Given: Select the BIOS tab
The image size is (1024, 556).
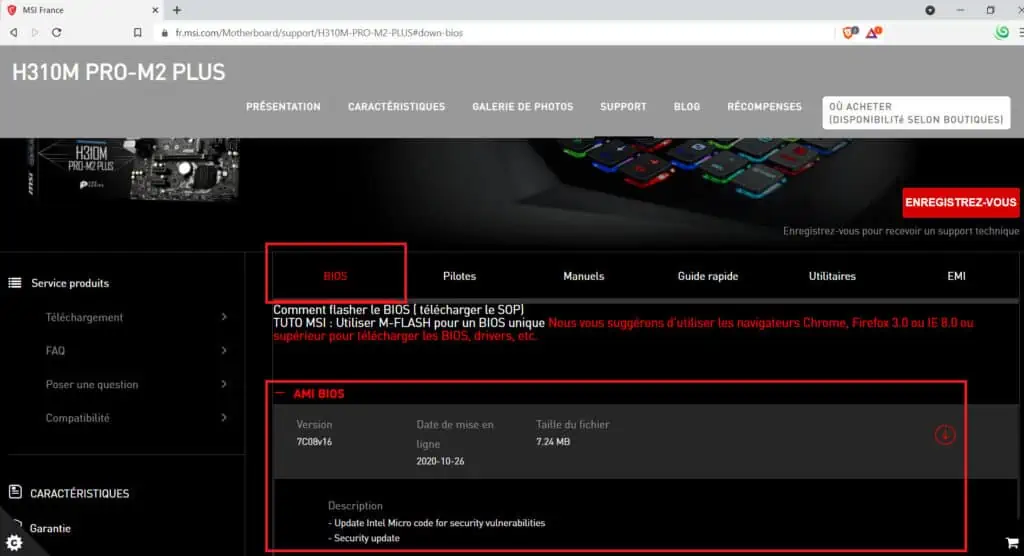Looking at the screenshot, I should coord(336,276).
